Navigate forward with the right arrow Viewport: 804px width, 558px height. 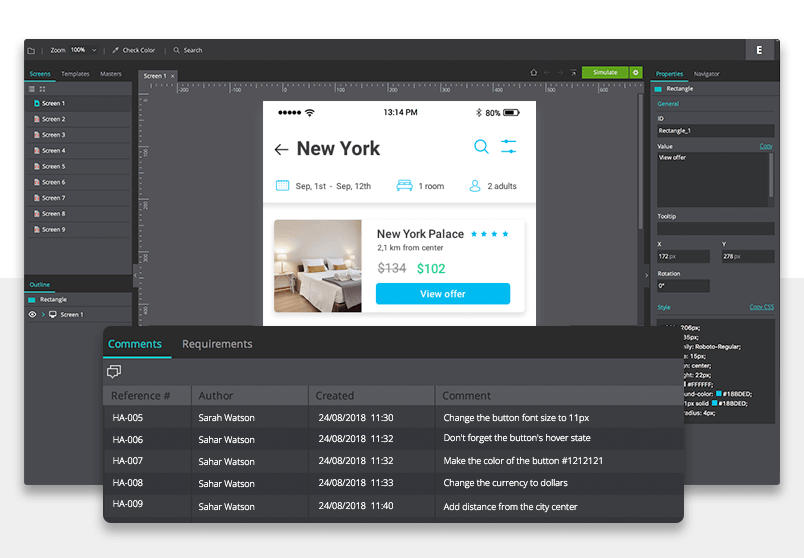(x=560, y=73)
